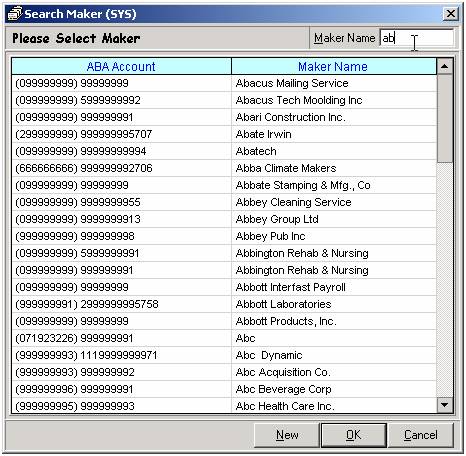Close the Search Maker dialog

coord(450,14)
